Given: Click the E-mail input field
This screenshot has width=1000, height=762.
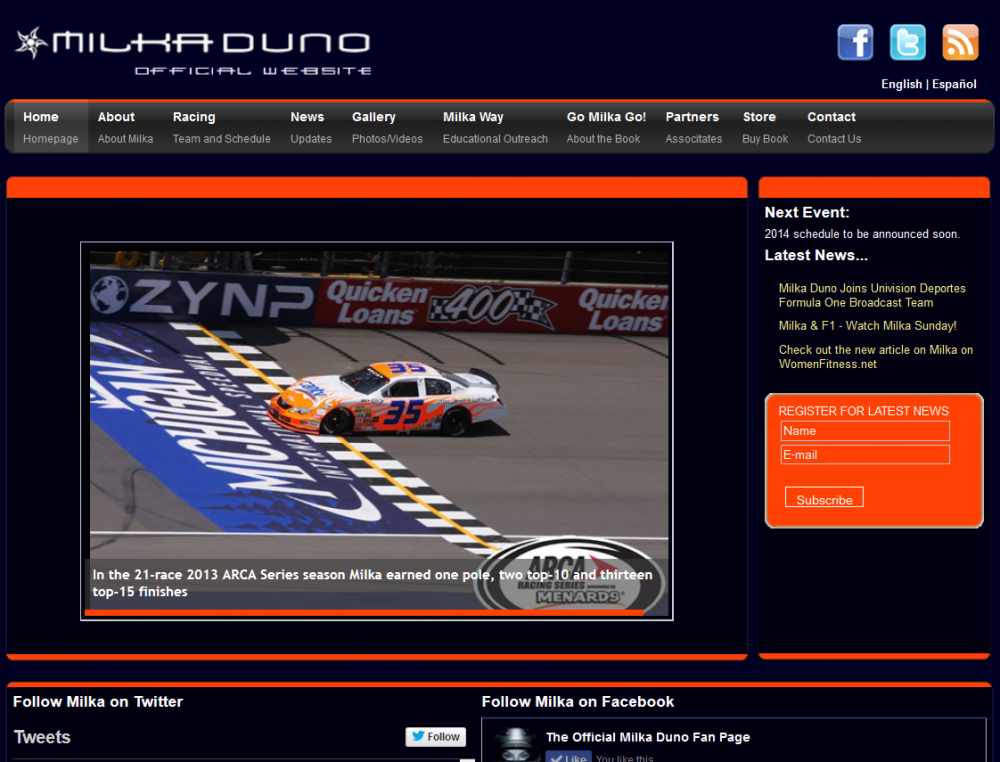Looking at the screenshot, I should [x=865, y=455].
